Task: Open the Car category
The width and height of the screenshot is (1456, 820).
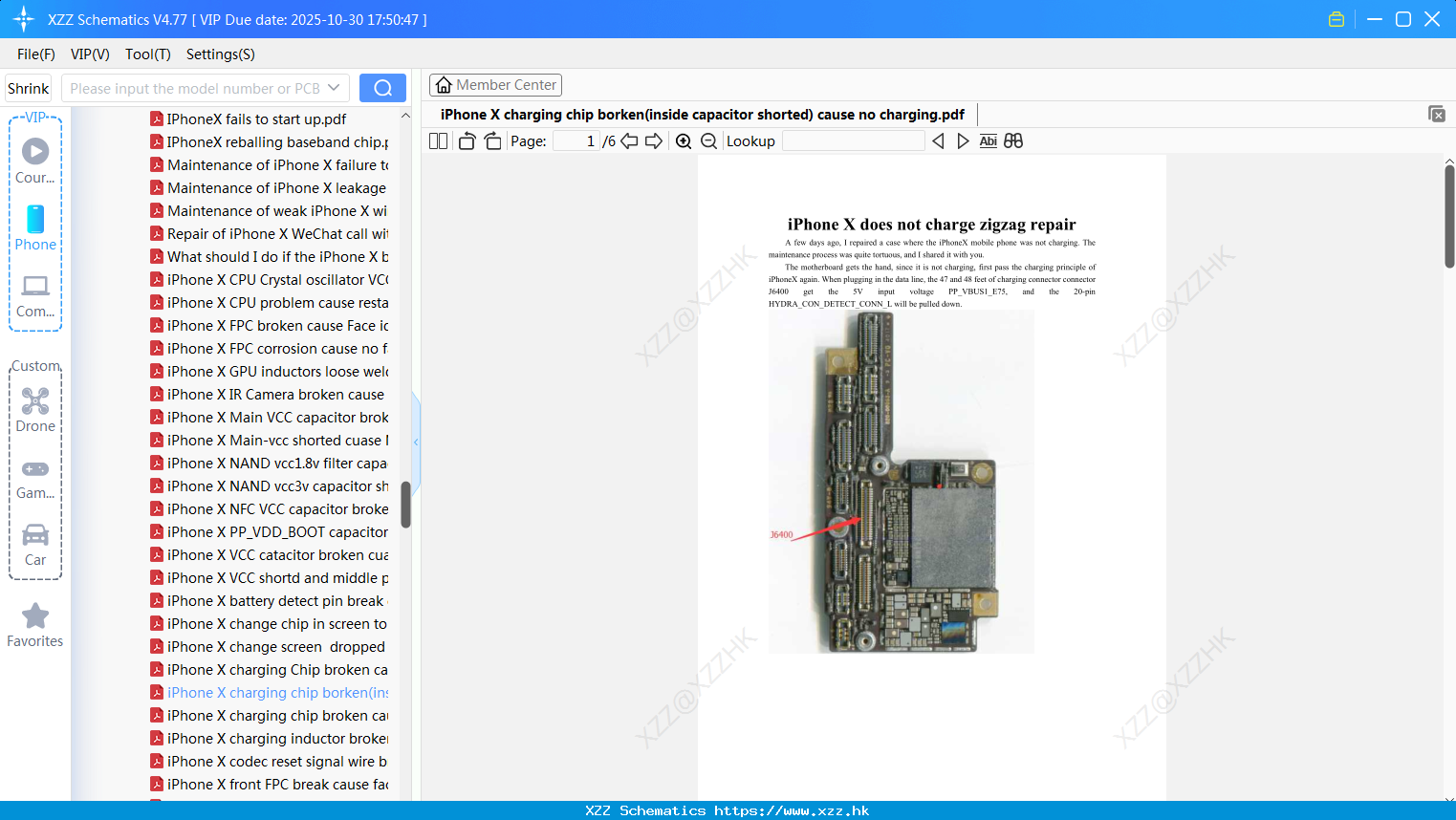Action: click(x=35, y=545)
